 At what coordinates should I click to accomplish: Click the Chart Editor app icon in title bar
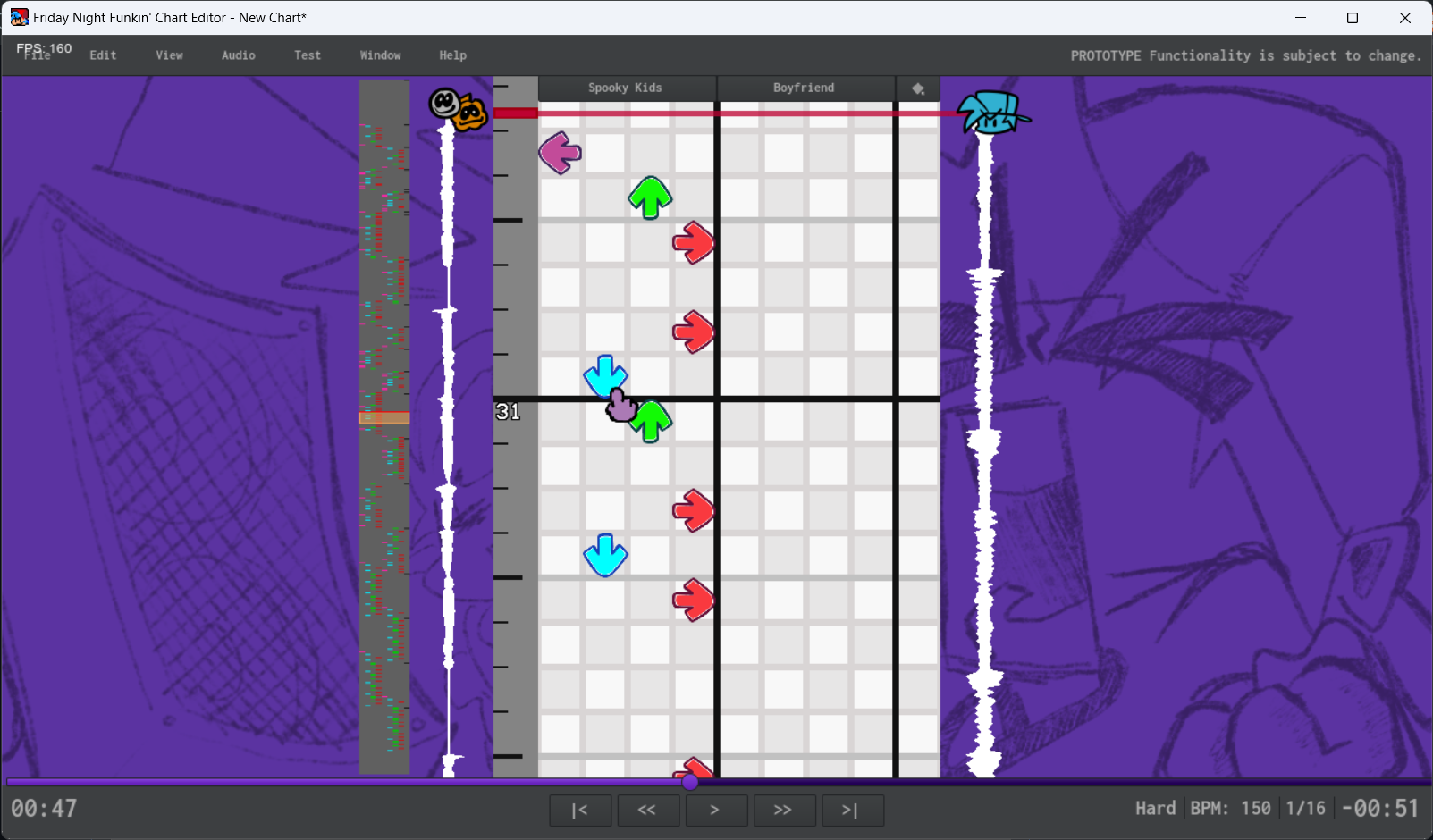(x=19, y=18)
